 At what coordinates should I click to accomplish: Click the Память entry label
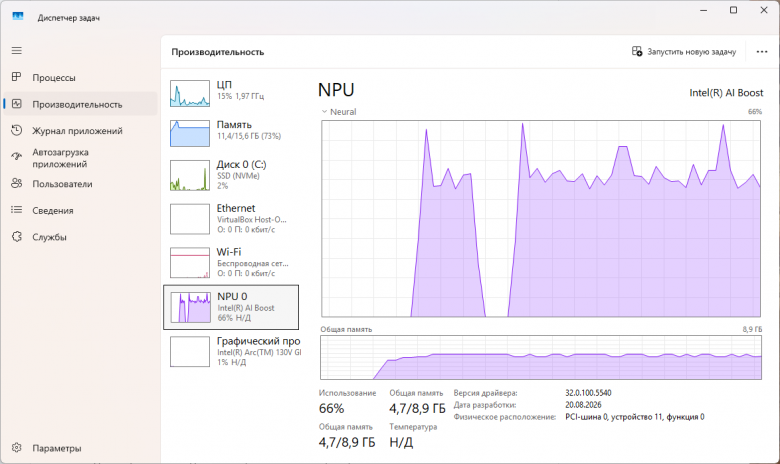coord(234,124)
